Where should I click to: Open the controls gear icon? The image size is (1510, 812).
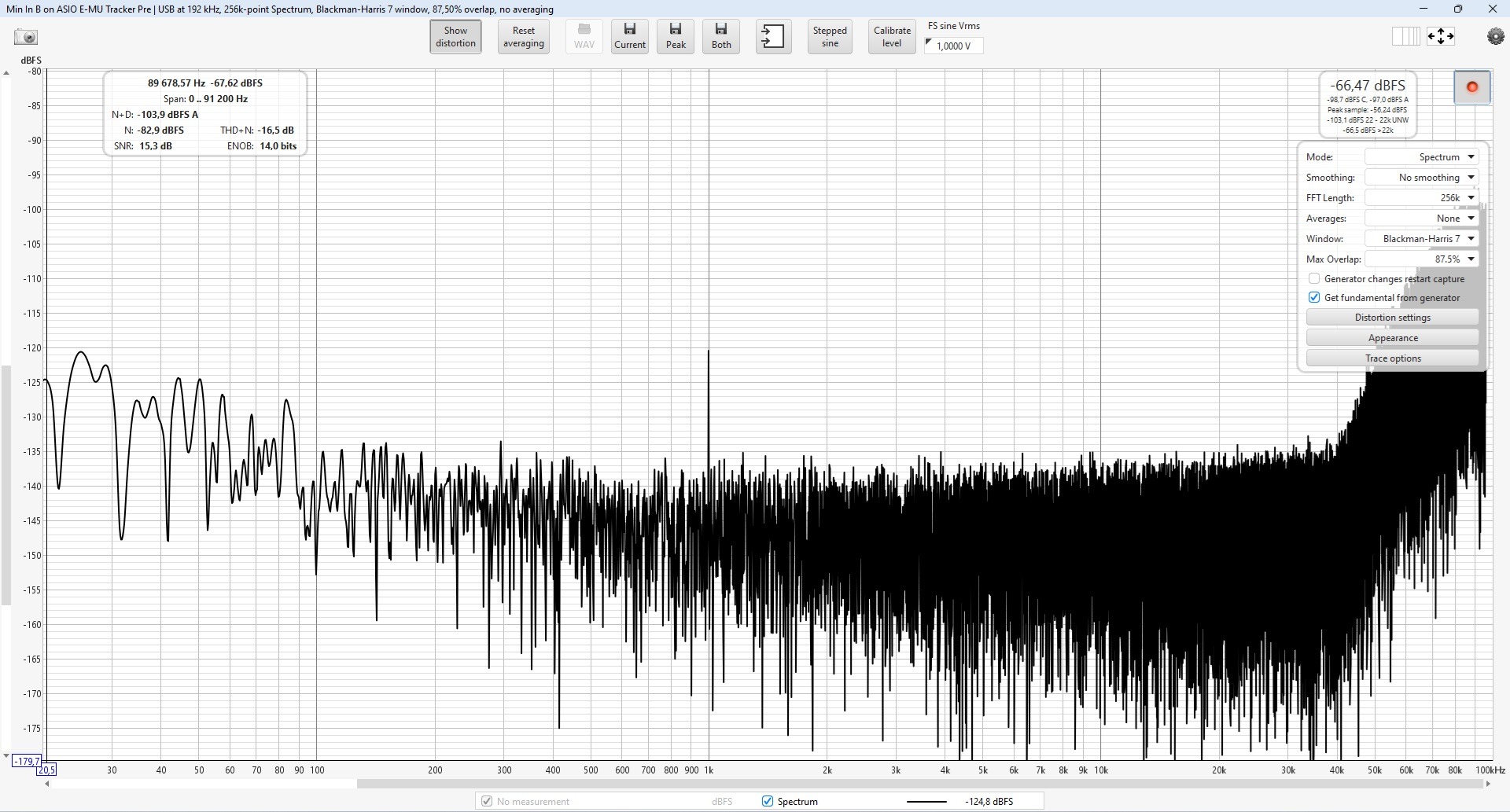click(1496, 37)
